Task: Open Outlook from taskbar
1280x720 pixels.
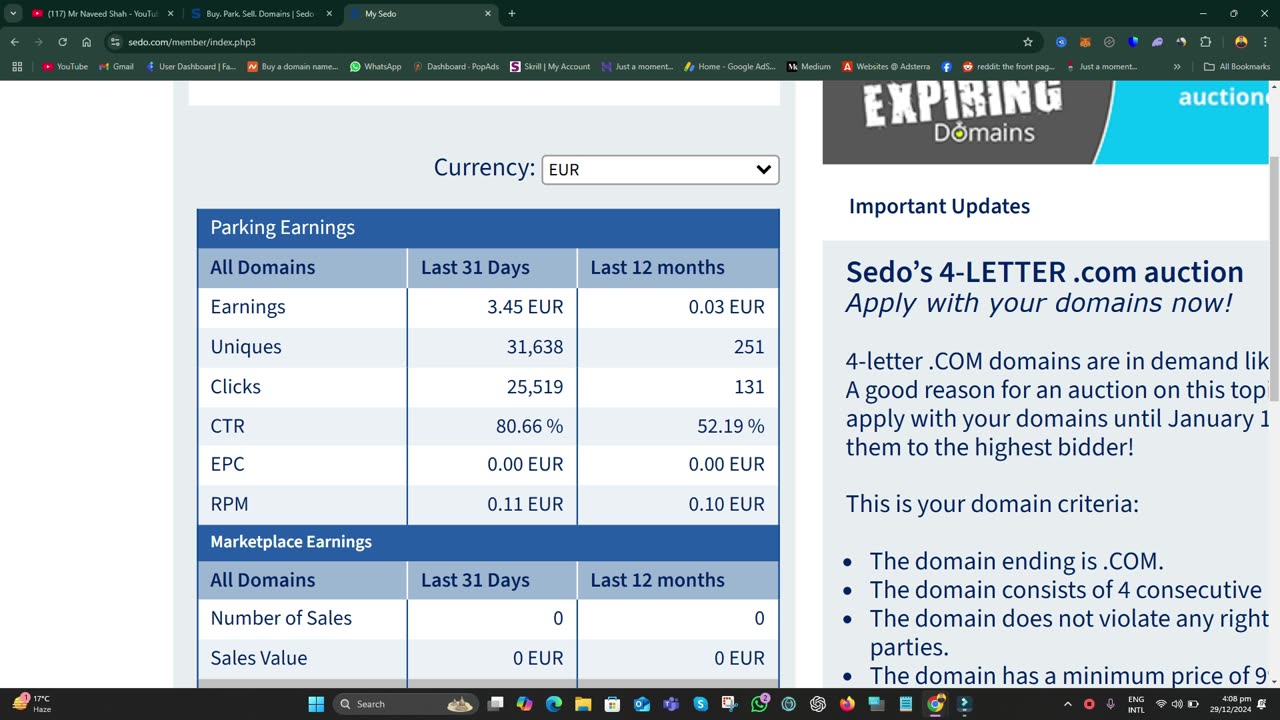Action: [642, 704]
